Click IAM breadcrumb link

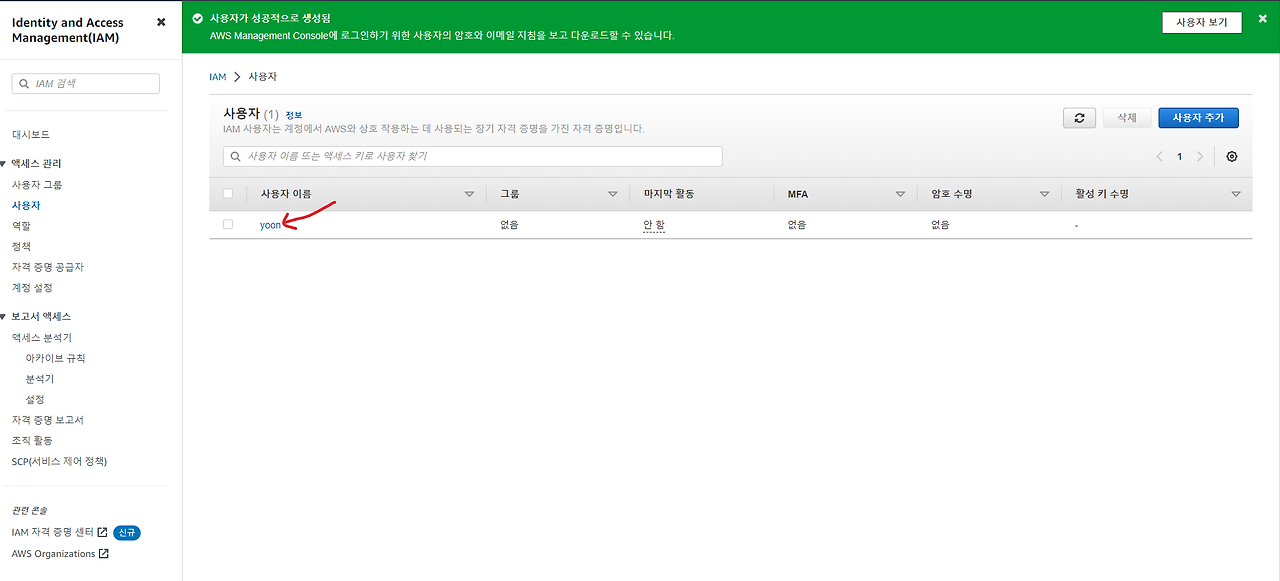[218, 76]
